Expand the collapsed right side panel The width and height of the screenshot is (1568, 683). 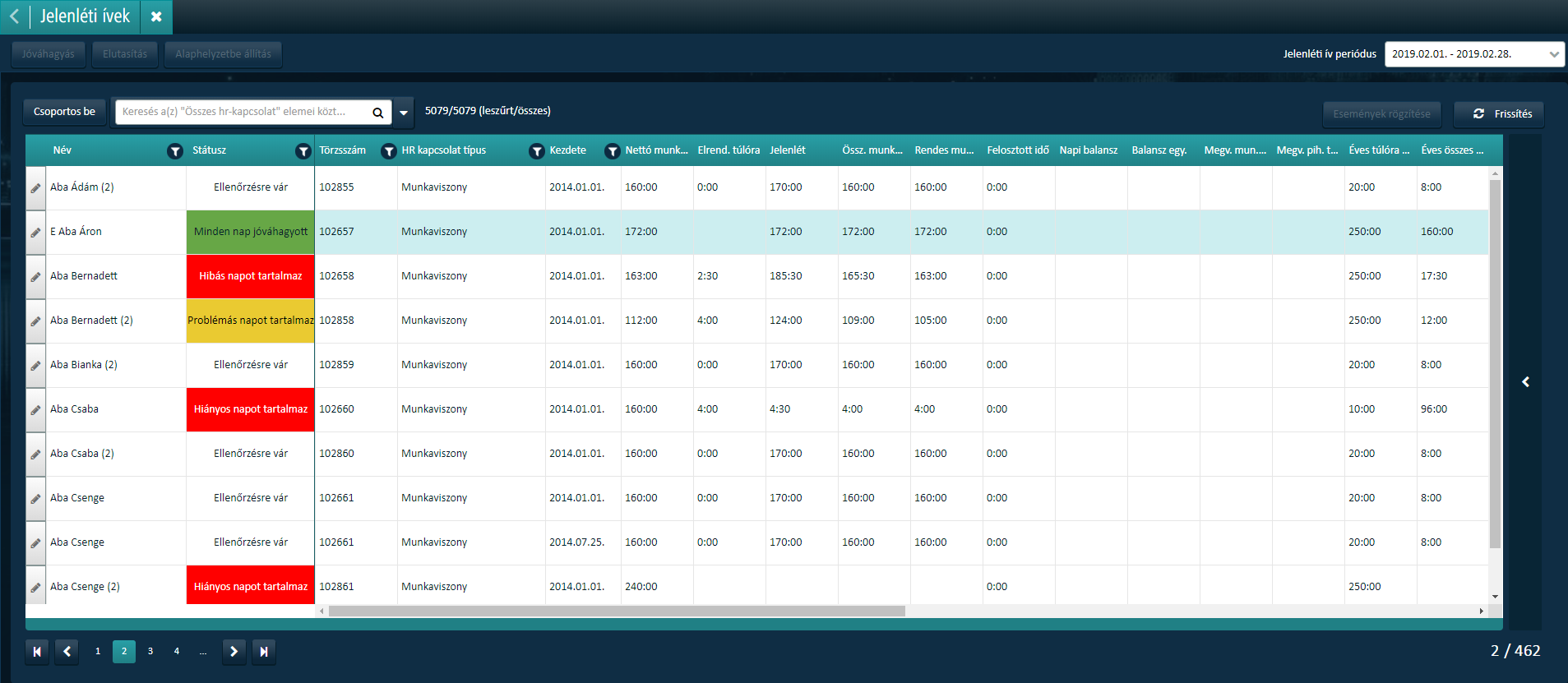(x=1525, y=381)
